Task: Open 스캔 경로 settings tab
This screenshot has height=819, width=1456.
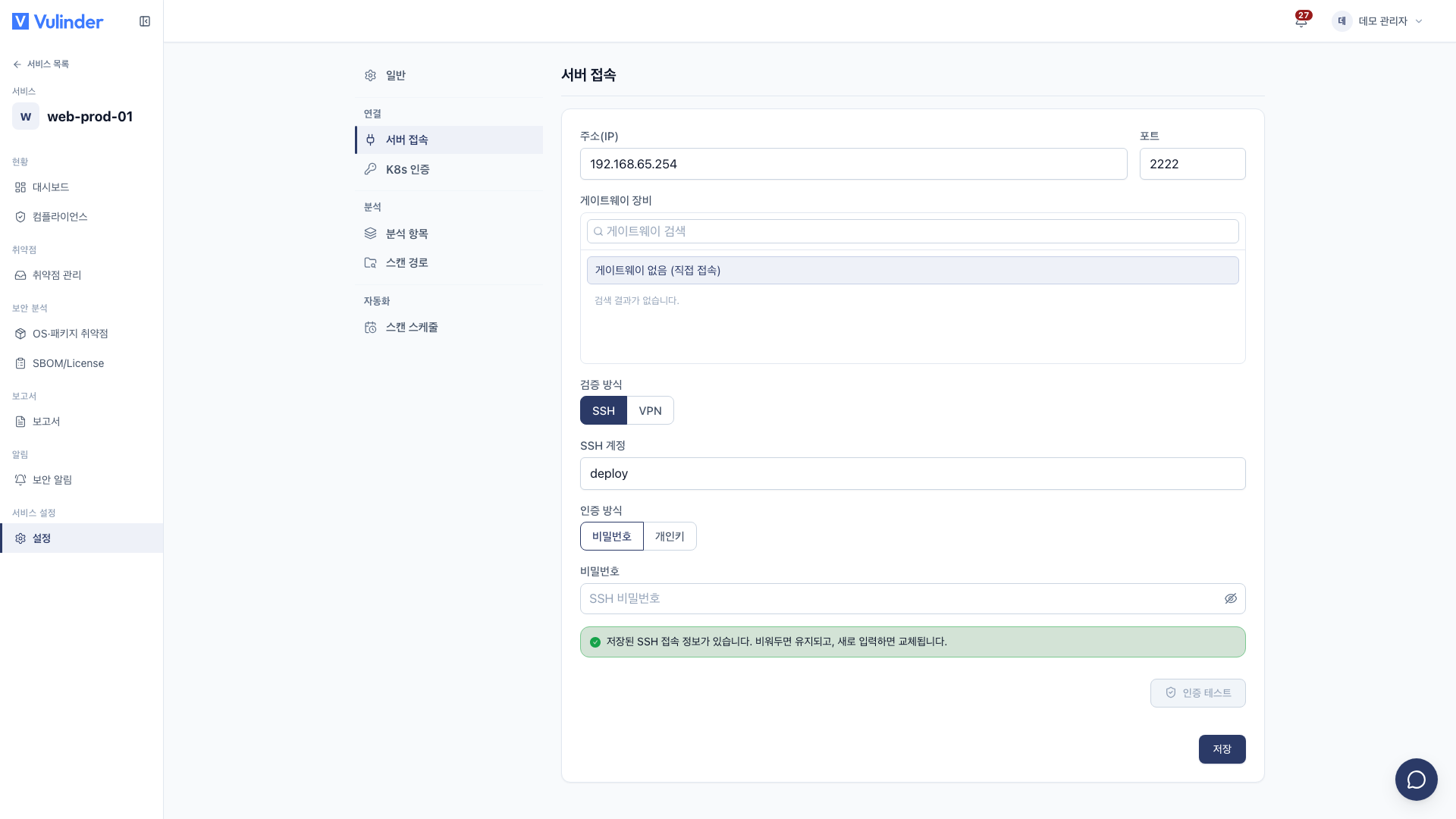Action: click(449, 263)
